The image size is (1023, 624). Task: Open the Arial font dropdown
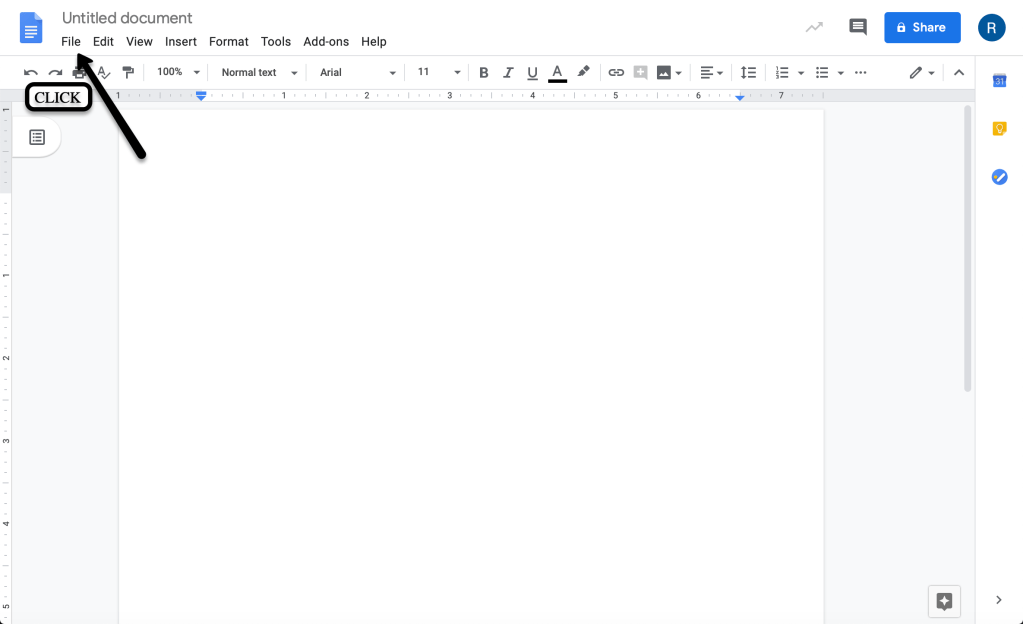358,73
